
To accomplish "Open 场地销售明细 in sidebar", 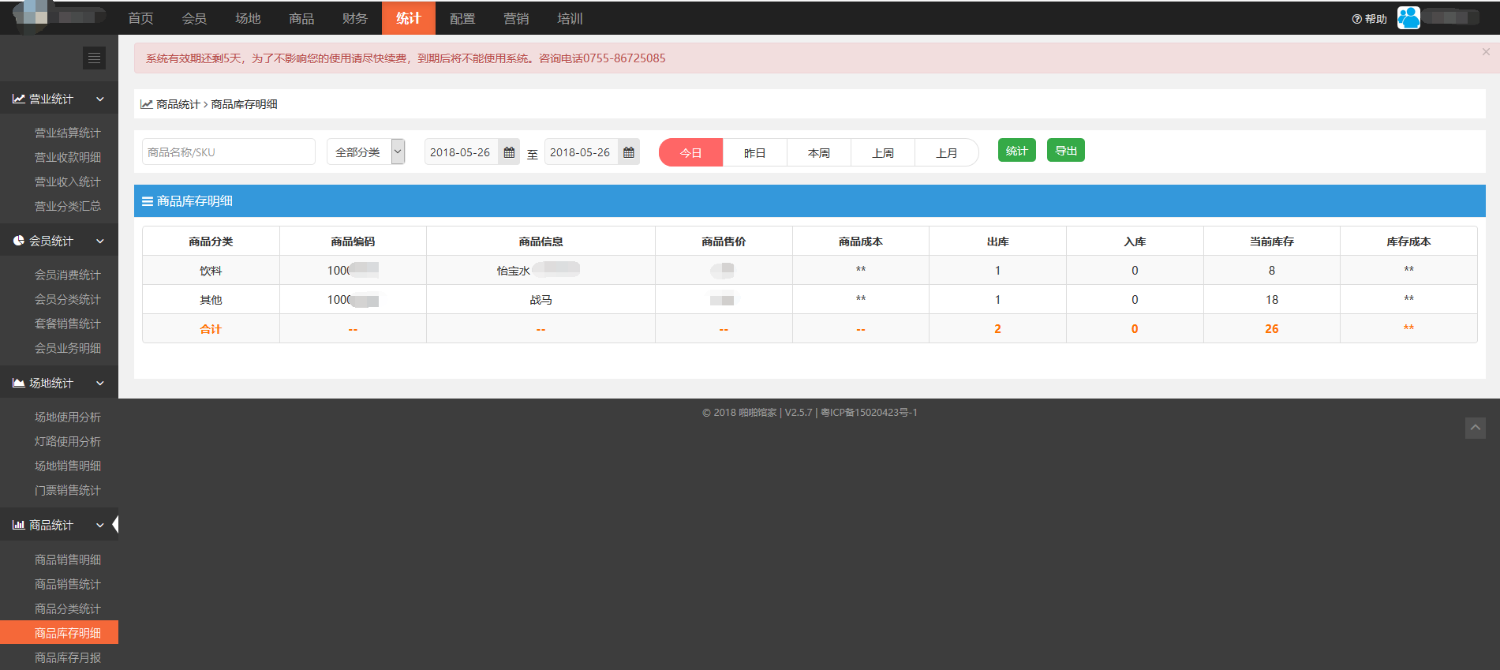I will 67,466.
